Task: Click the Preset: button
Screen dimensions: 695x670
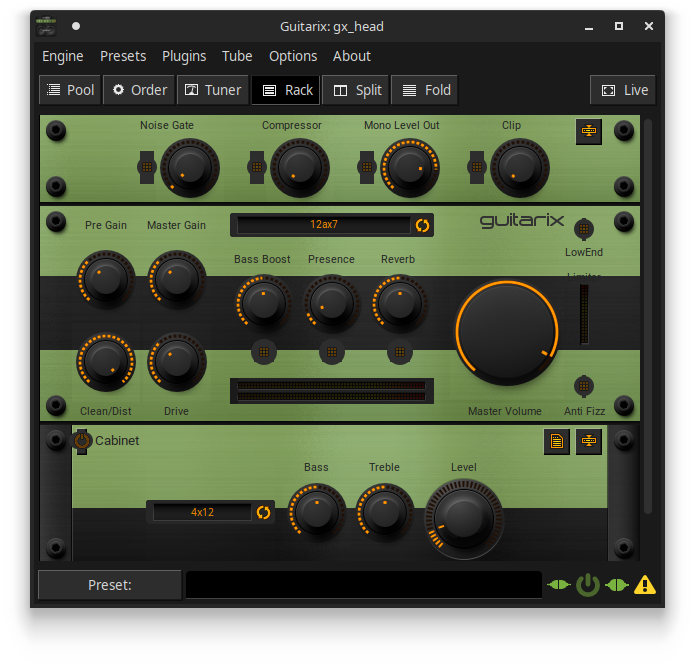Action: tap(109, 585)
